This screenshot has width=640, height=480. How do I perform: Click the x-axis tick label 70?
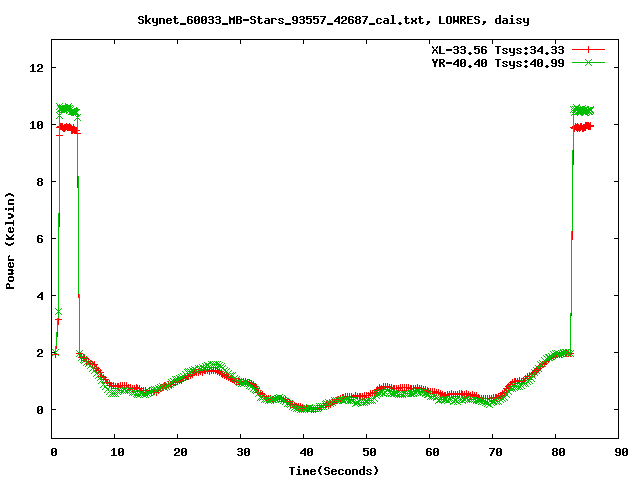[495, 452]
